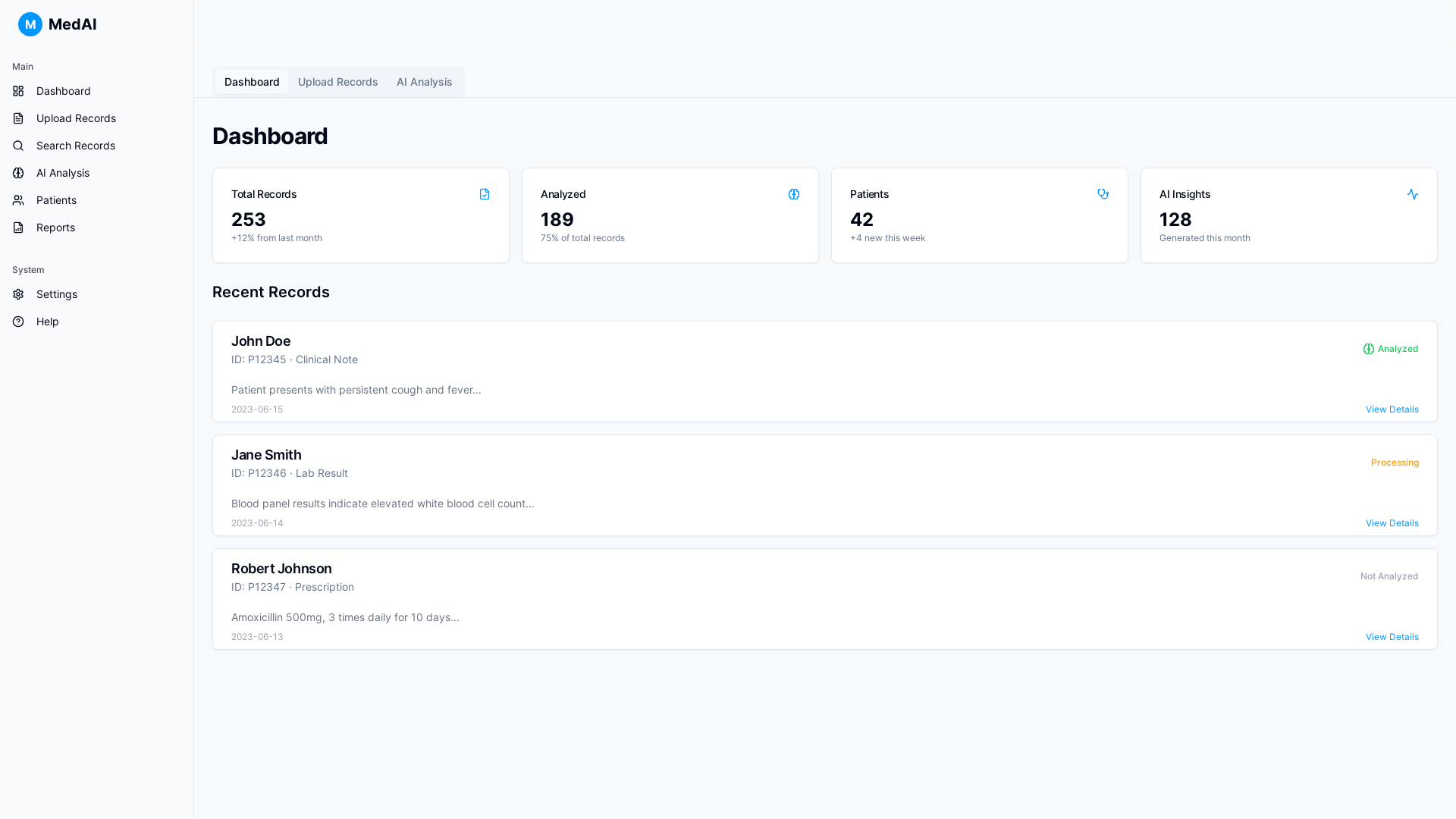Click the AI Analysis brain icon in sidebar
Viewport: 1456px width, 819px height.
point(18,173)
